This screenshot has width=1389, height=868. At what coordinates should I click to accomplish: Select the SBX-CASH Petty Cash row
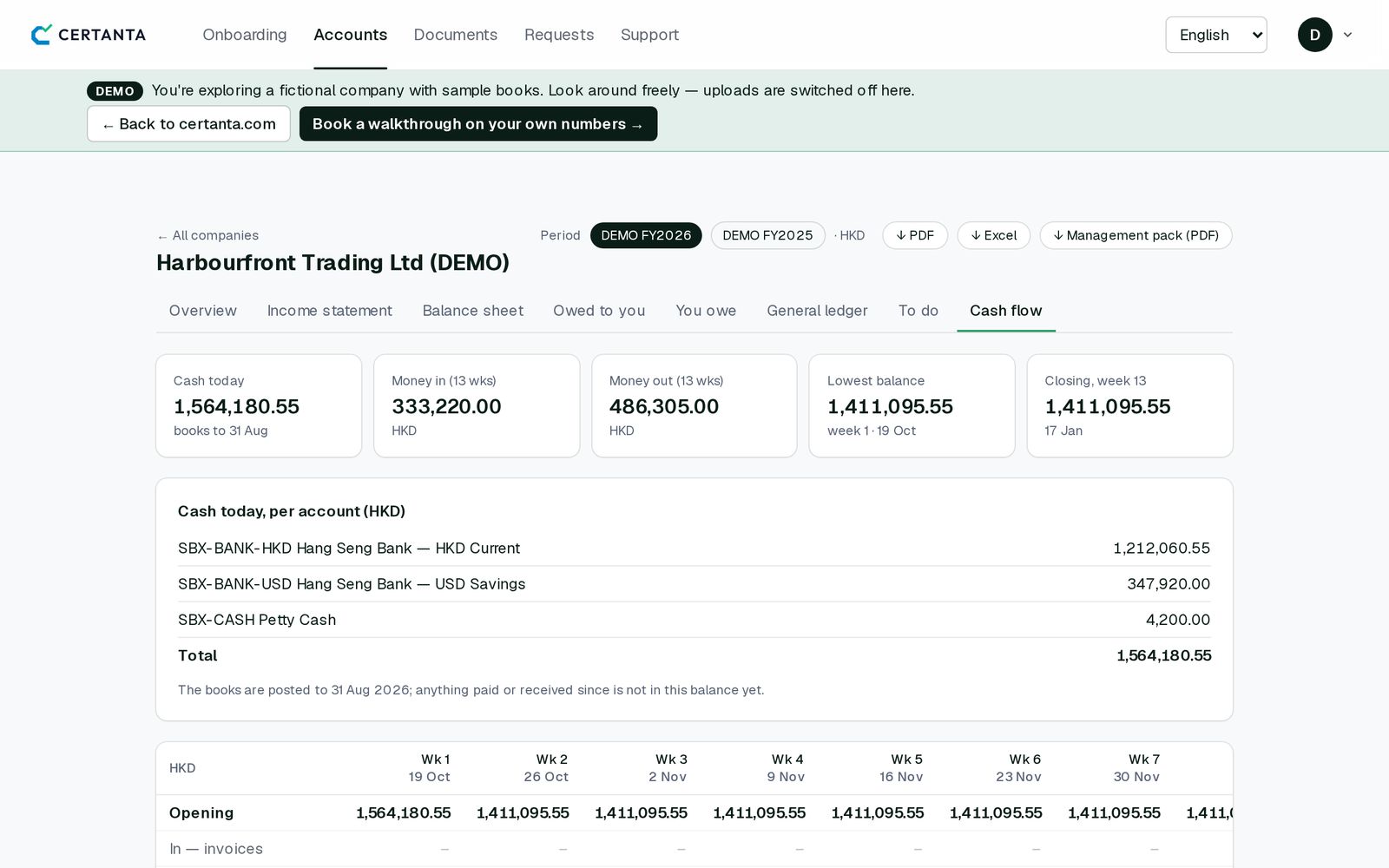694,620
